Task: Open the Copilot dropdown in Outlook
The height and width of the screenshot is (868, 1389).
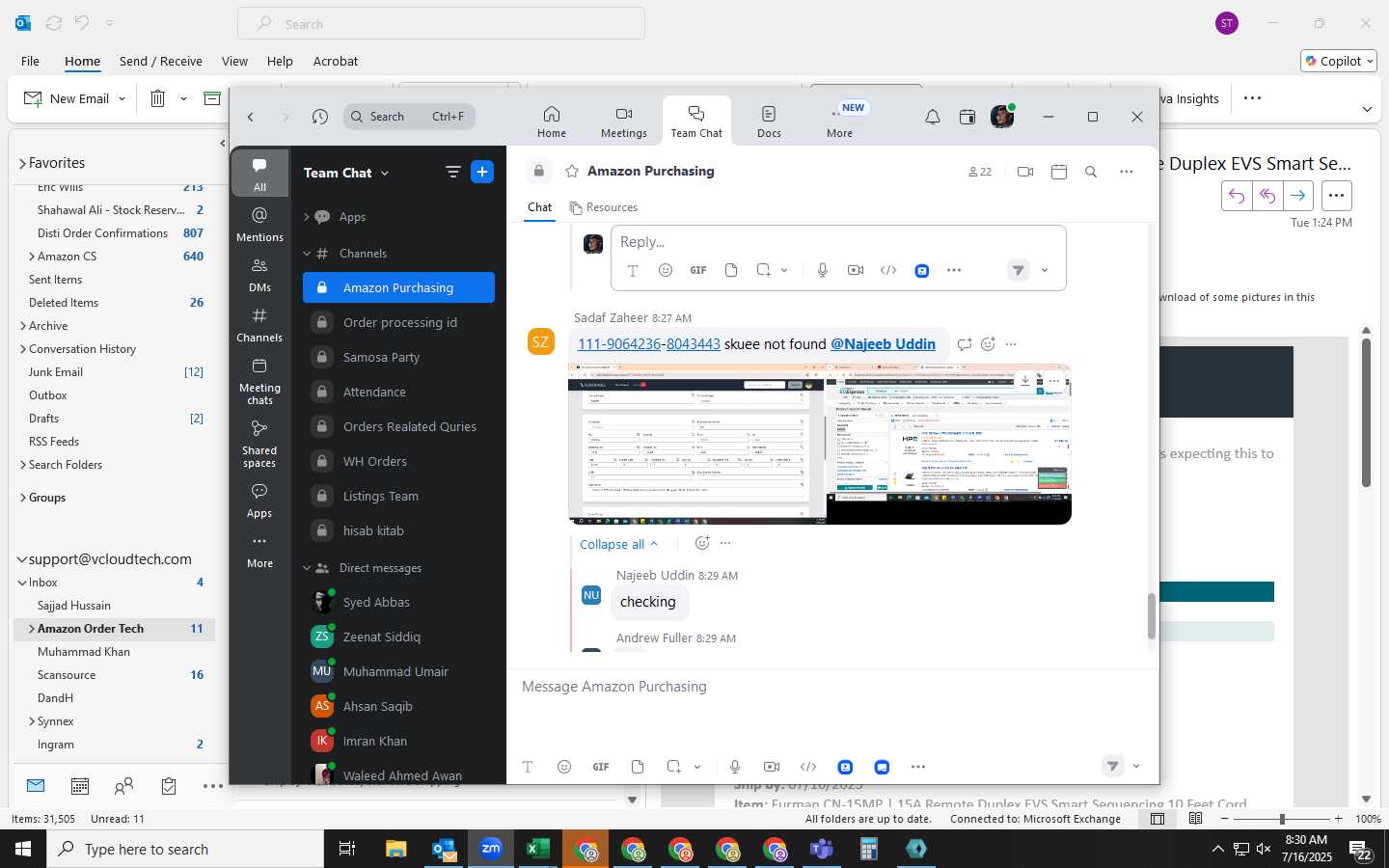Action: tap(1369, 61)
